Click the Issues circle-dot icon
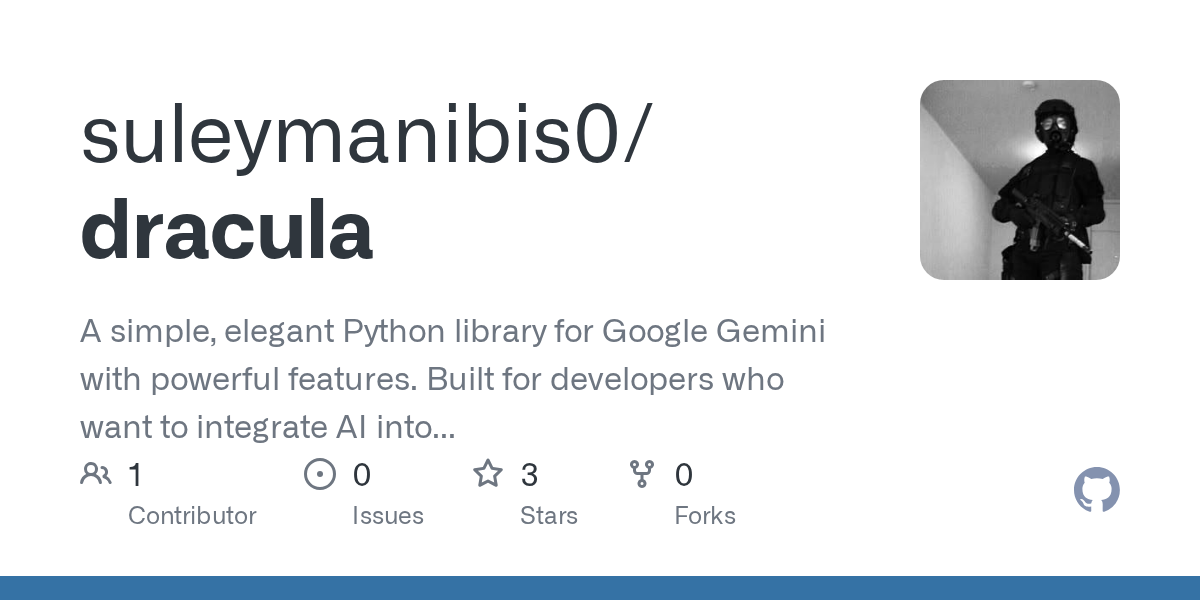Screen dimensions: 1200x600 point(320,474)
